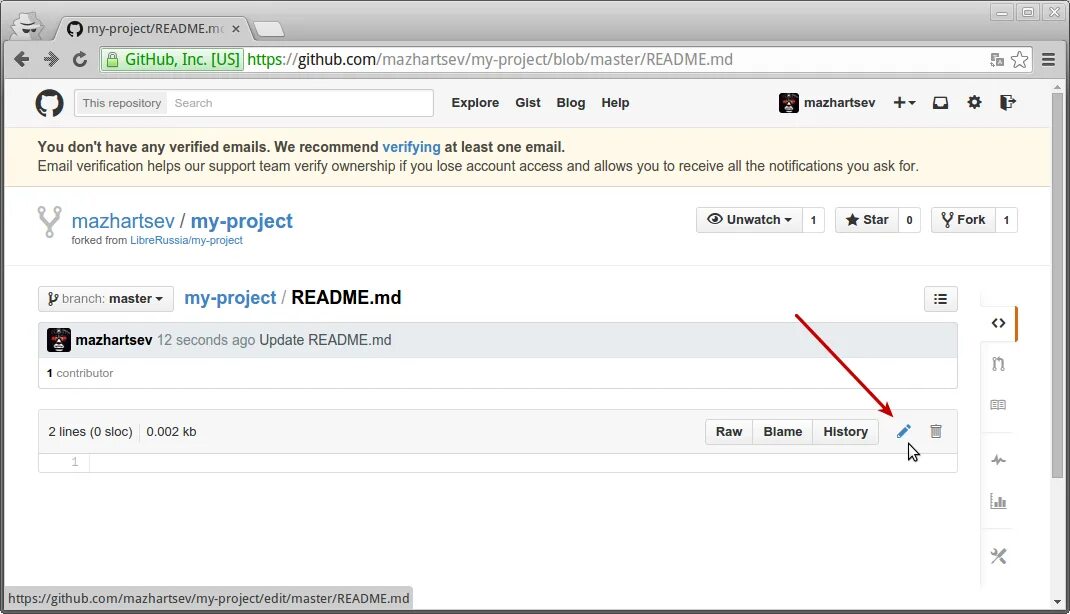Viewport: 1070px width, 614px height.
Task: Click mazhartsev commit author name
Action: point(114,340)
